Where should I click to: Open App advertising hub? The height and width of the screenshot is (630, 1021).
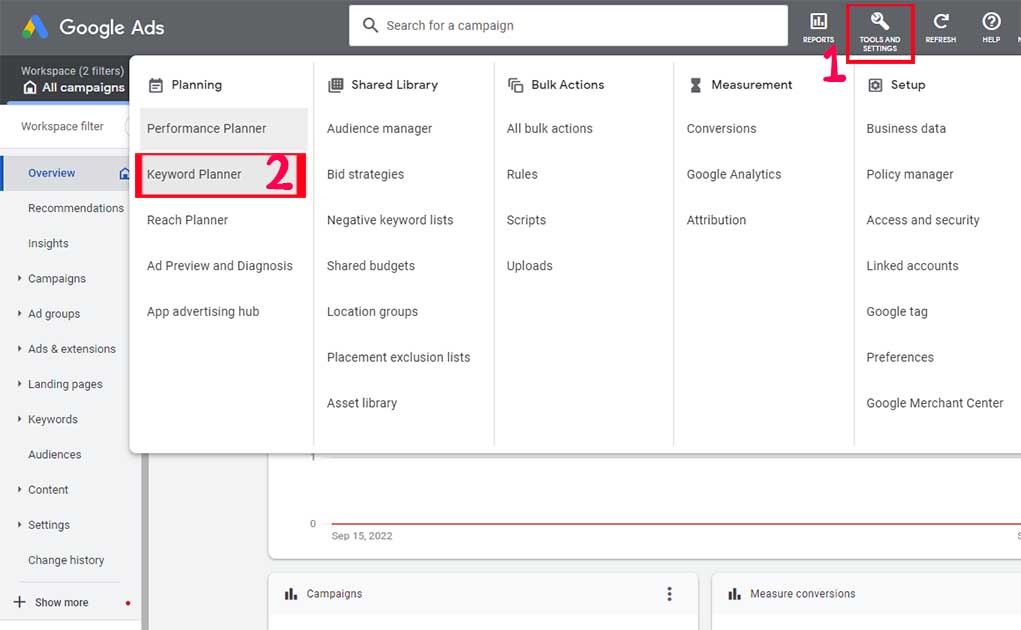click(203, 311)
